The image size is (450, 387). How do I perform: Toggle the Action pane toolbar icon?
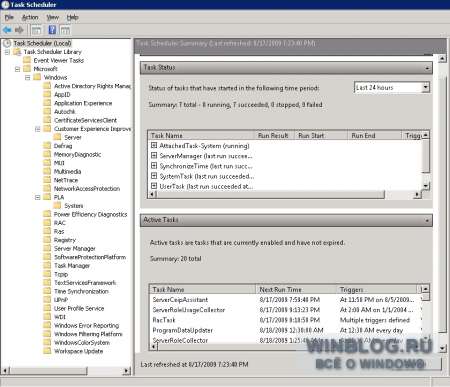coord(65,30)
